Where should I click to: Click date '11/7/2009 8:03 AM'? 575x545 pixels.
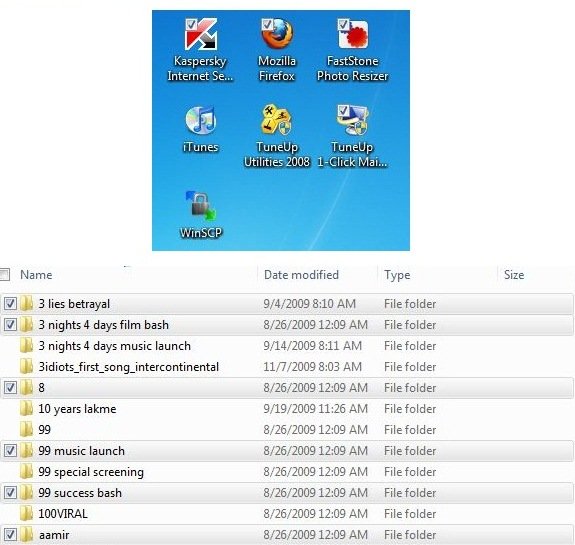click(312, 367)
